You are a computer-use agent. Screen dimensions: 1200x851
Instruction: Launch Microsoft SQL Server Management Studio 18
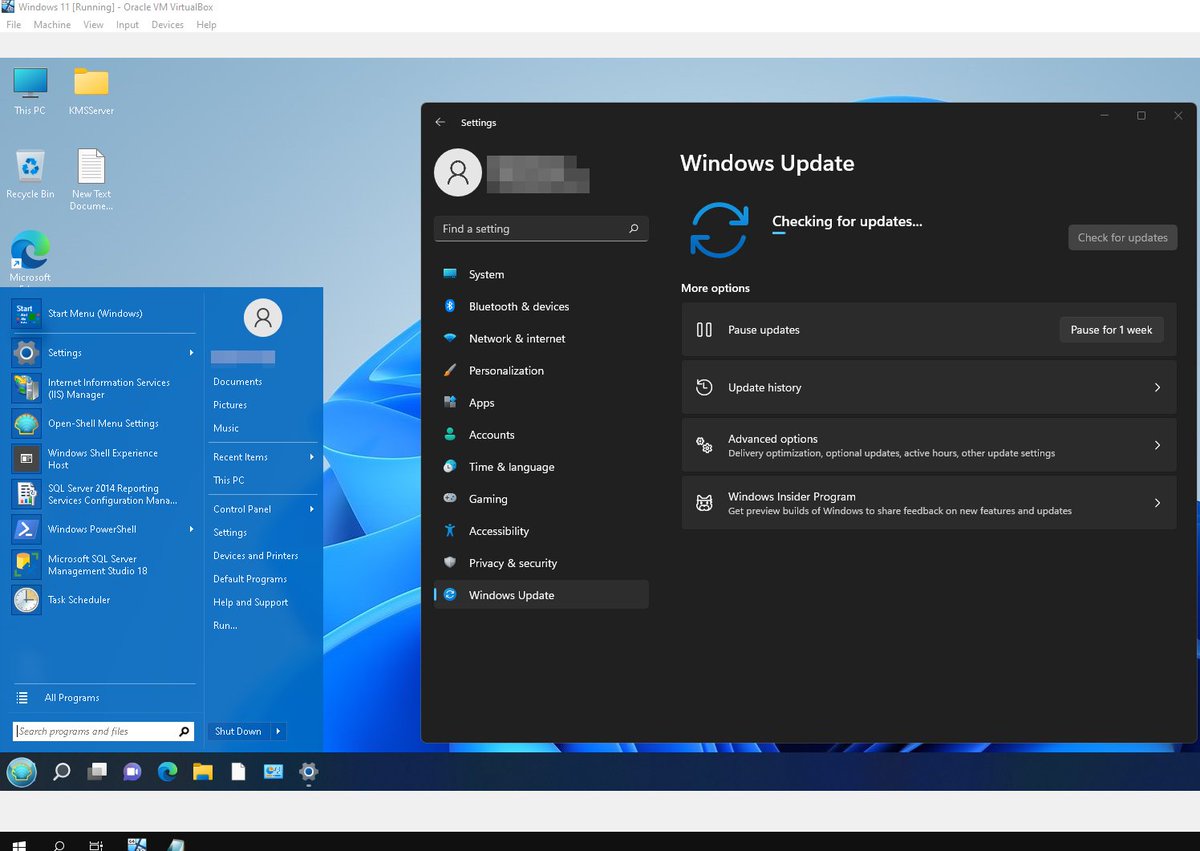105,565
